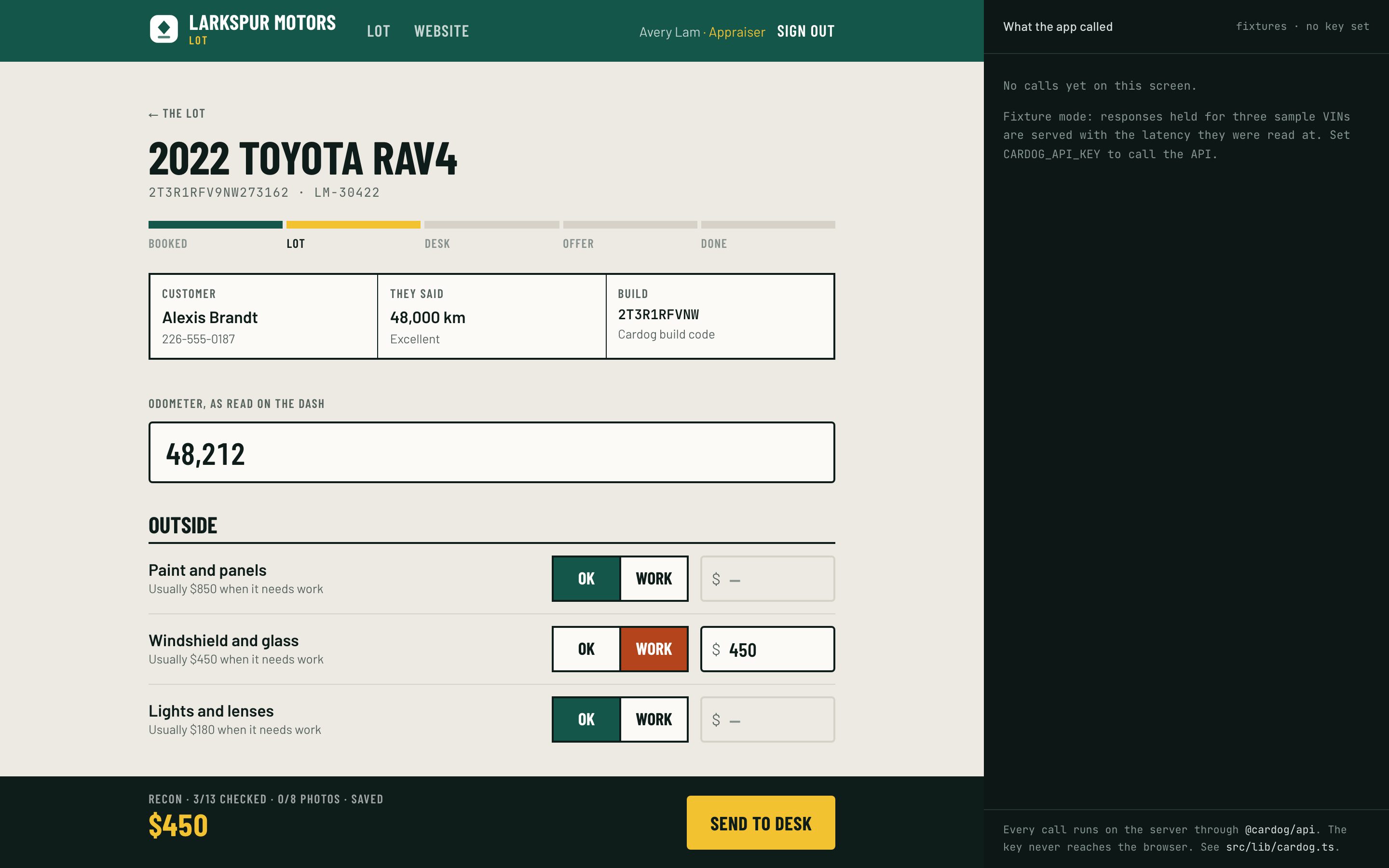Click the $450 recon total
This screenshot has height=868, width=1389.
pos(178,826)
